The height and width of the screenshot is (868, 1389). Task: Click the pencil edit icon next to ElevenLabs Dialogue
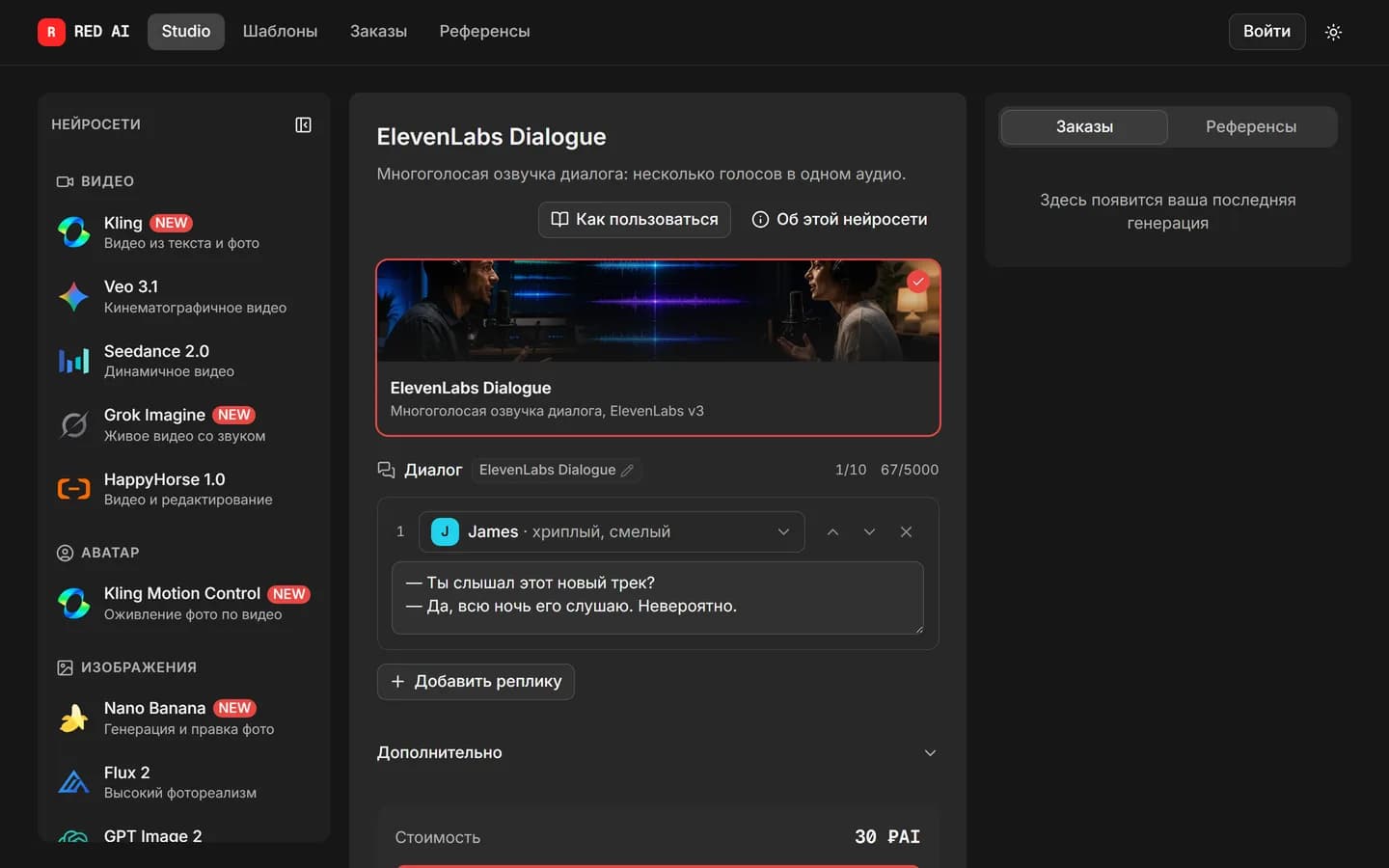627,470
